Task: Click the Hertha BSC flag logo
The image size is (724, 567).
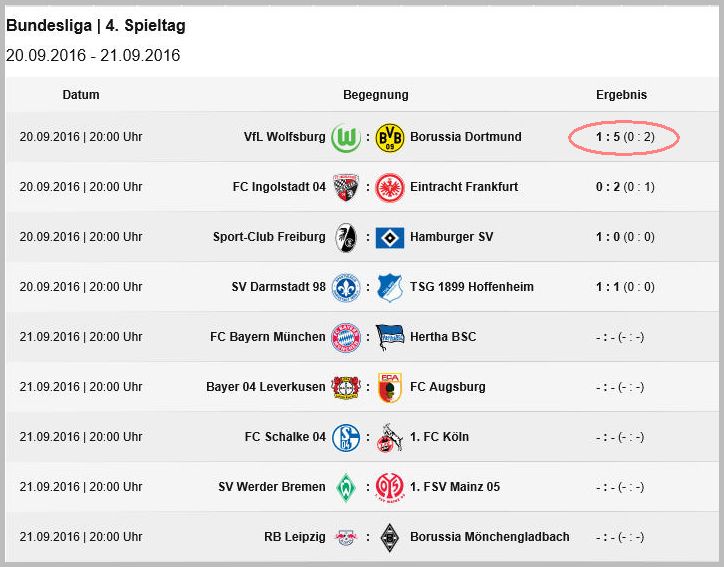Action: [x=390, y=338]
